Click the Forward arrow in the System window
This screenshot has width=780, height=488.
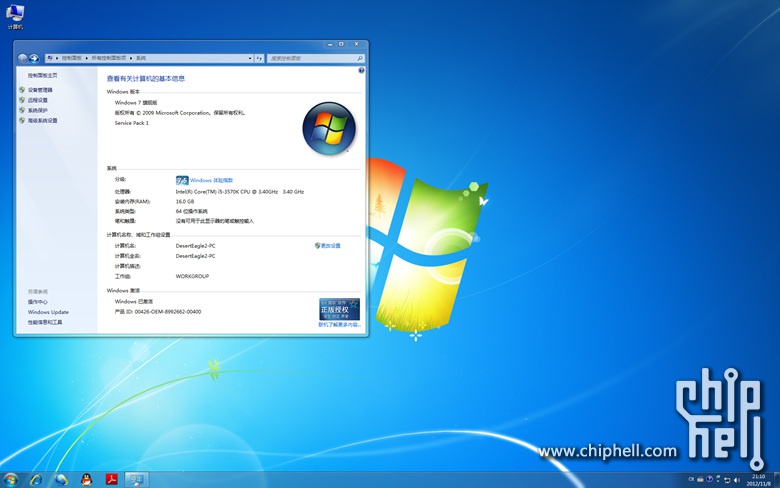[34, 58]
